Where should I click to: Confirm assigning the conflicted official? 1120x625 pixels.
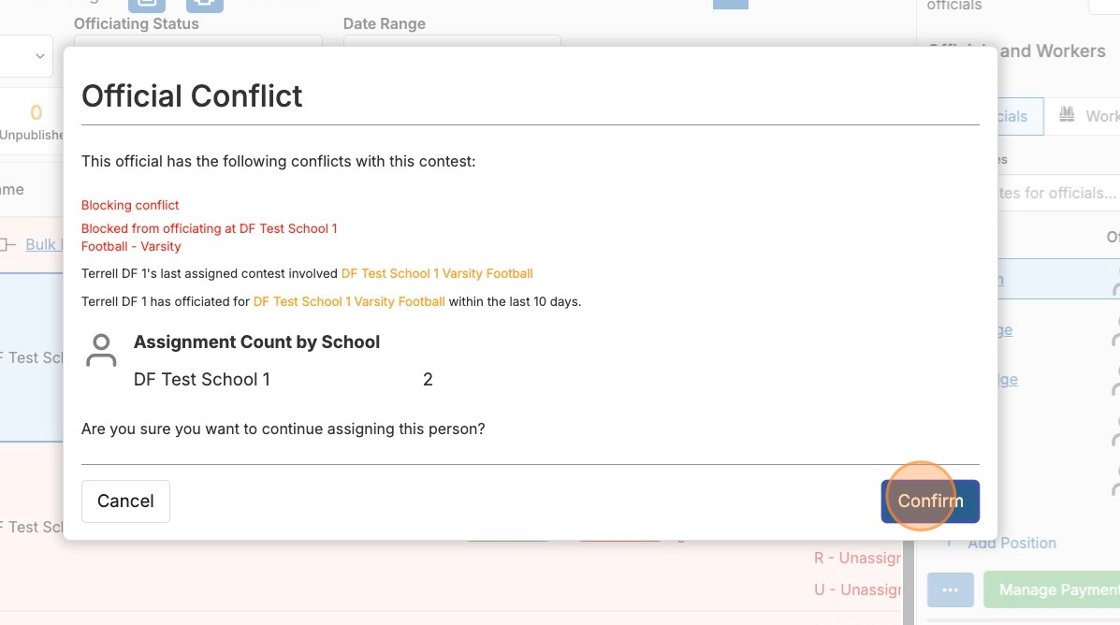[929, 501]
